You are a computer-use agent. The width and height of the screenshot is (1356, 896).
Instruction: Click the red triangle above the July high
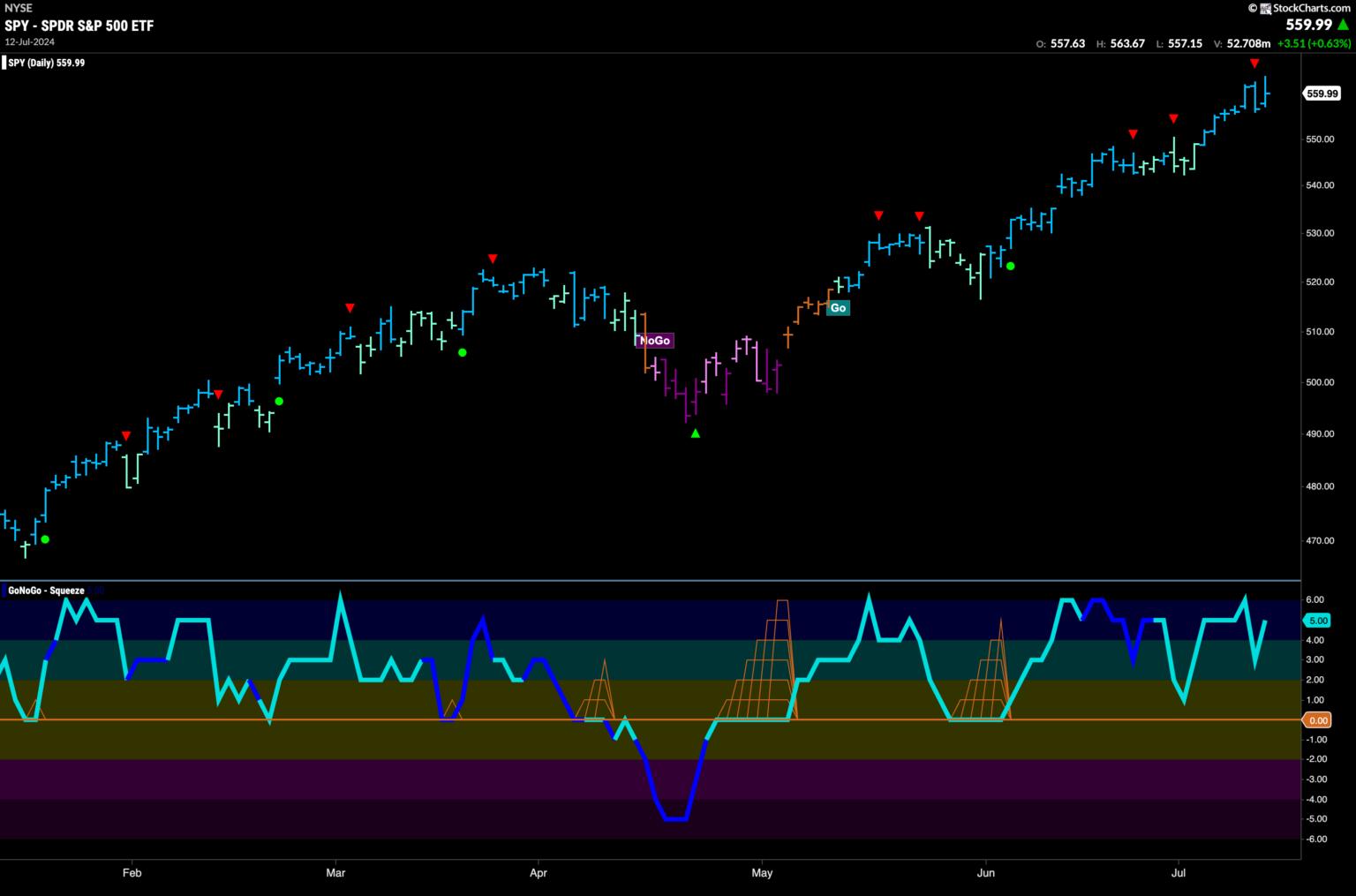click(x=1254, y=64)
